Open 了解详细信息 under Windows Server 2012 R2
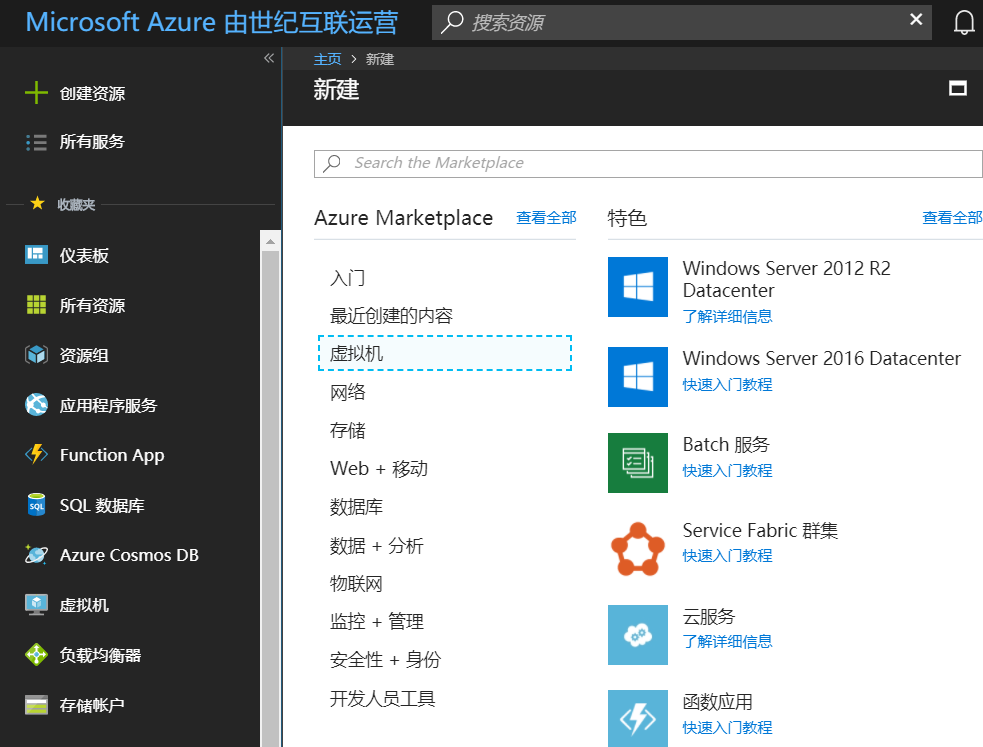 [x=727, y=316]
